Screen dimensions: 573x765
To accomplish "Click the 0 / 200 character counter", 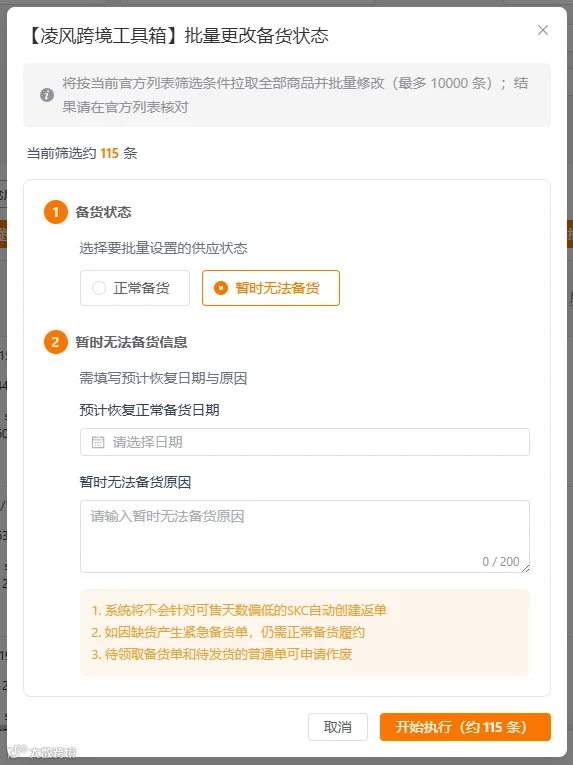I will click(501, 562).
